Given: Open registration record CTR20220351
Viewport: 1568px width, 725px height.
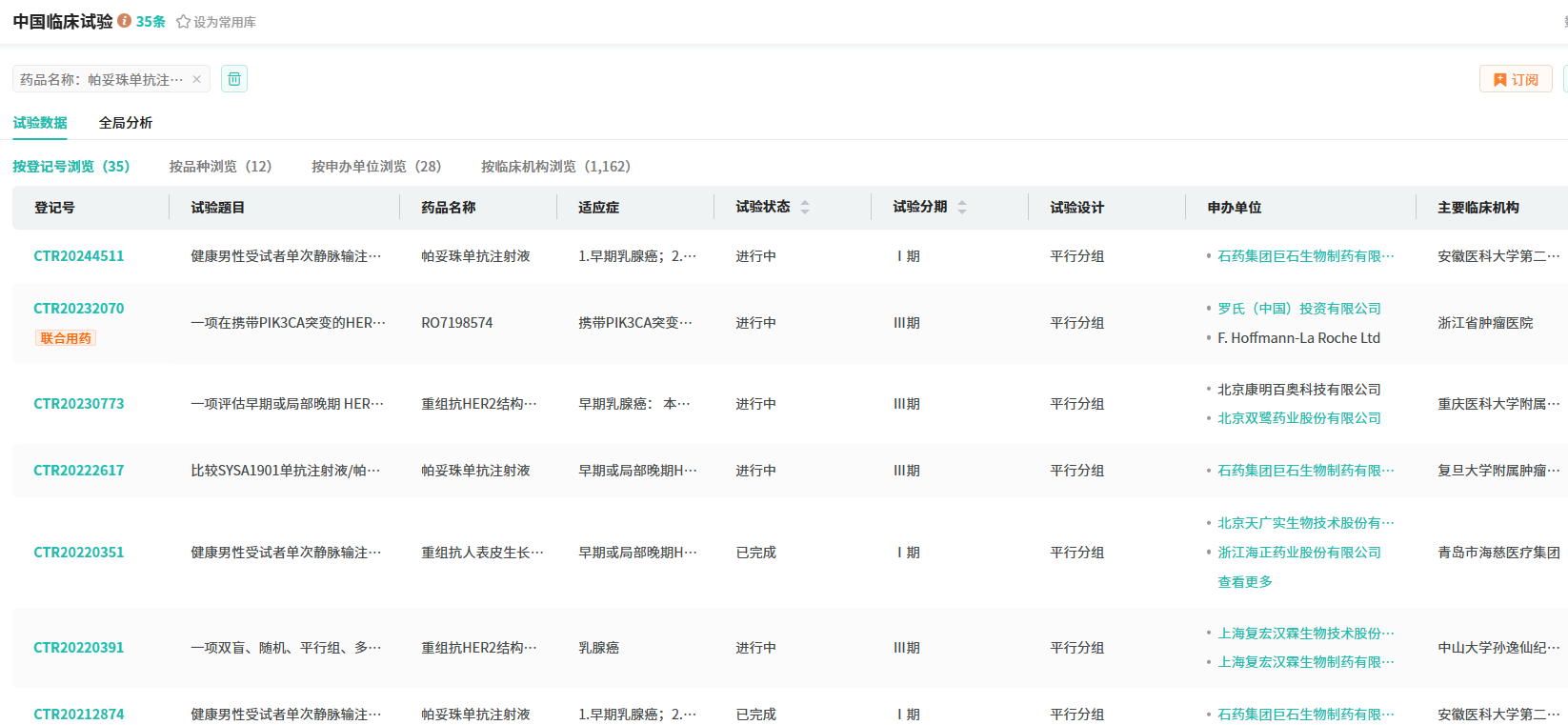Looking at the screenshot, I should (x=79, y=553).
